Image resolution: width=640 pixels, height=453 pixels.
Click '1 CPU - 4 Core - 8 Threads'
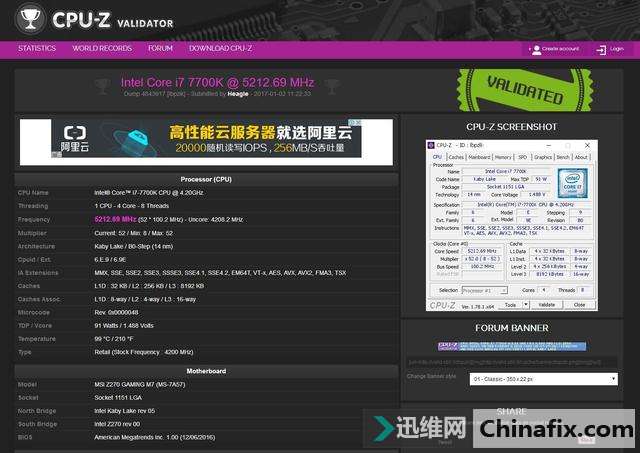(131, 206)
